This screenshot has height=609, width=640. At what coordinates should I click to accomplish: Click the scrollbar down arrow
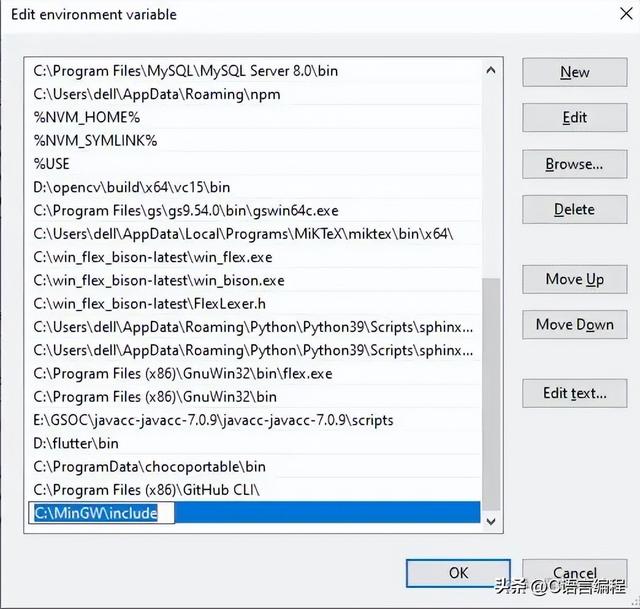coord(491,521)
